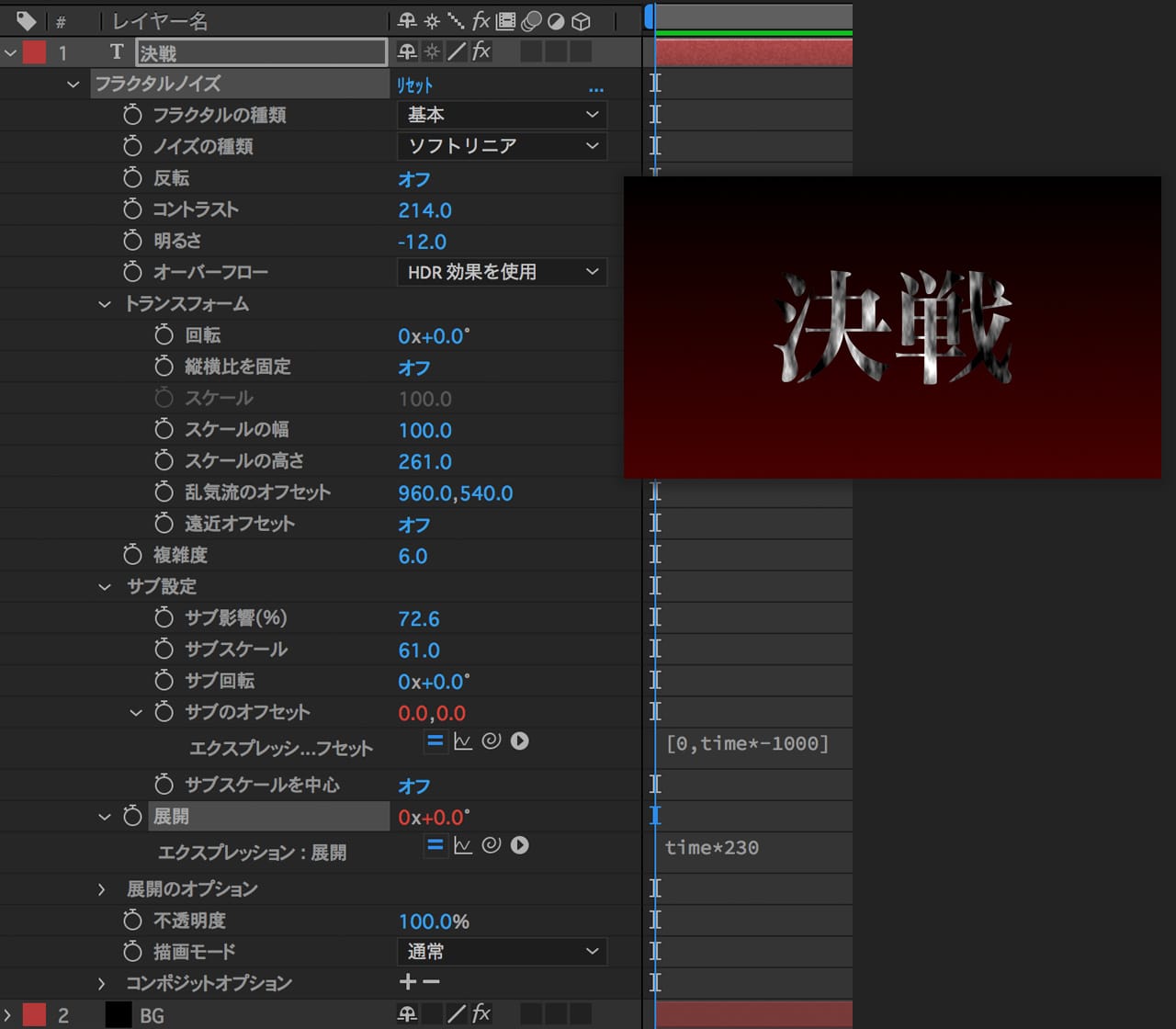
Task: Click the label tag column header icon
Action: [x=26, y=20]
